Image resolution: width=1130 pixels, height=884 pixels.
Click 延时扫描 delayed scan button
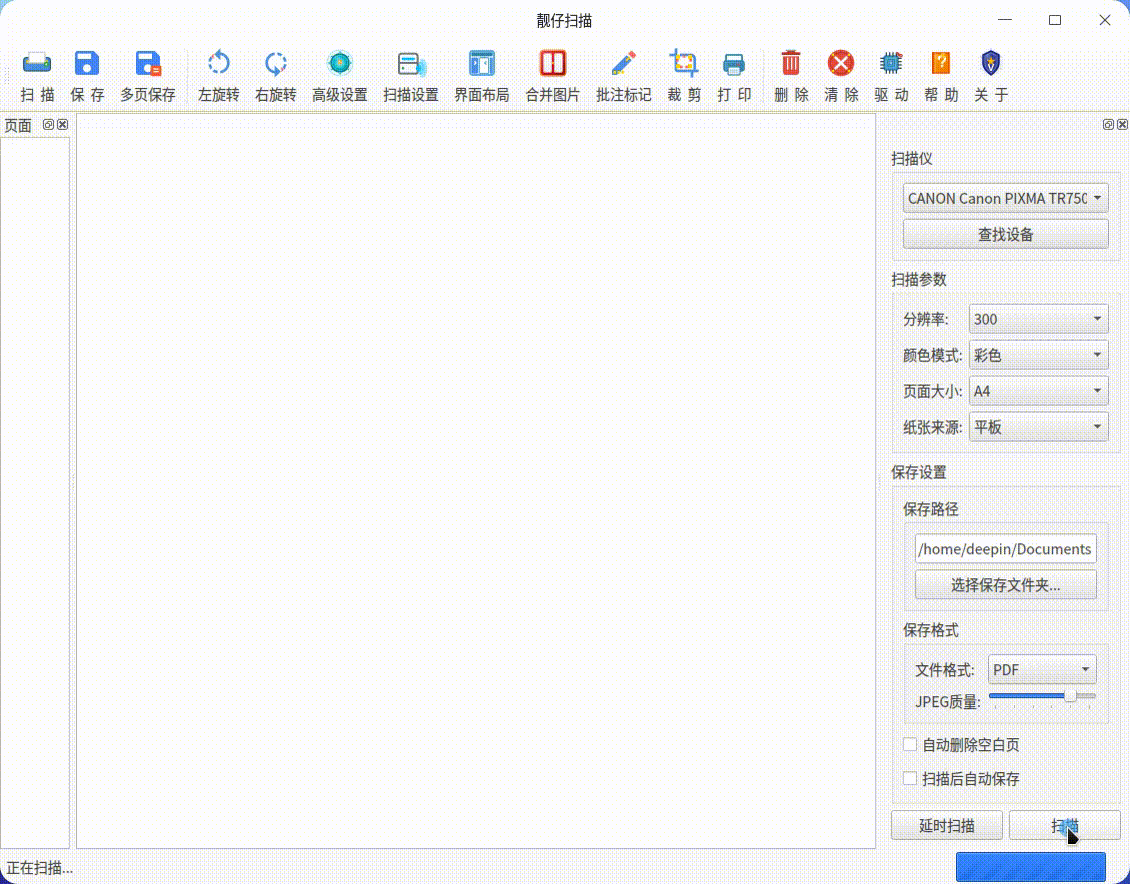[946, 825]
